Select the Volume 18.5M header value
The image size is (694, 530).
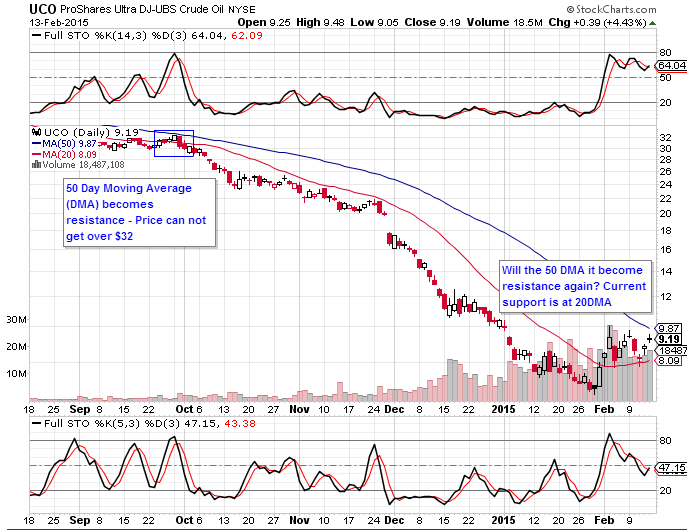(x=505, y=22)
